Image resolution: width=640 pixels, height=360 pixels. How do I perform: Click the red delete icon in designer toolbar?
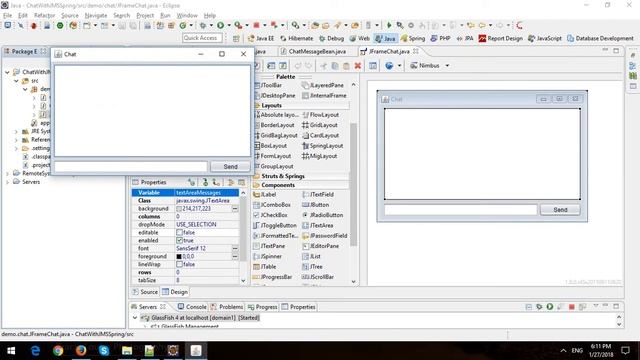[x=358, y=66]
